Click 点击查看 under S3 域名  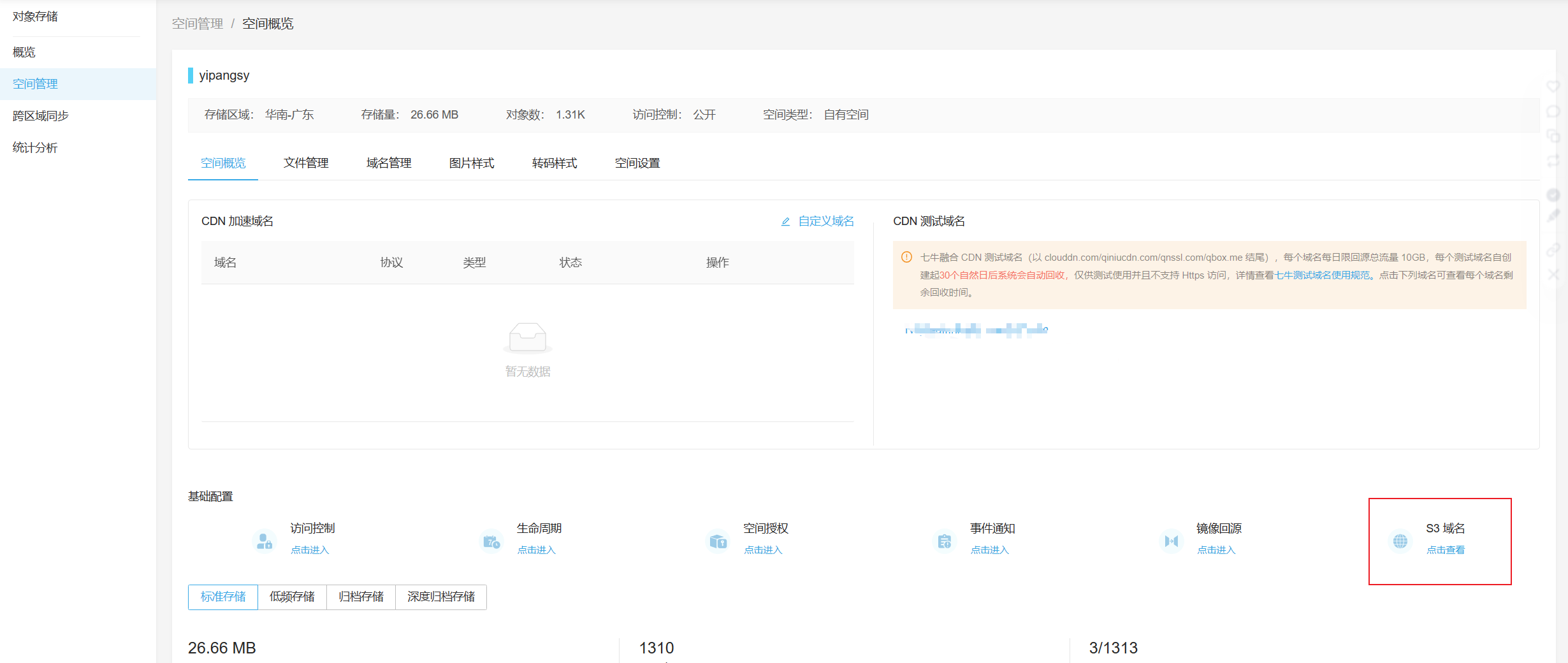[1445, 550]
